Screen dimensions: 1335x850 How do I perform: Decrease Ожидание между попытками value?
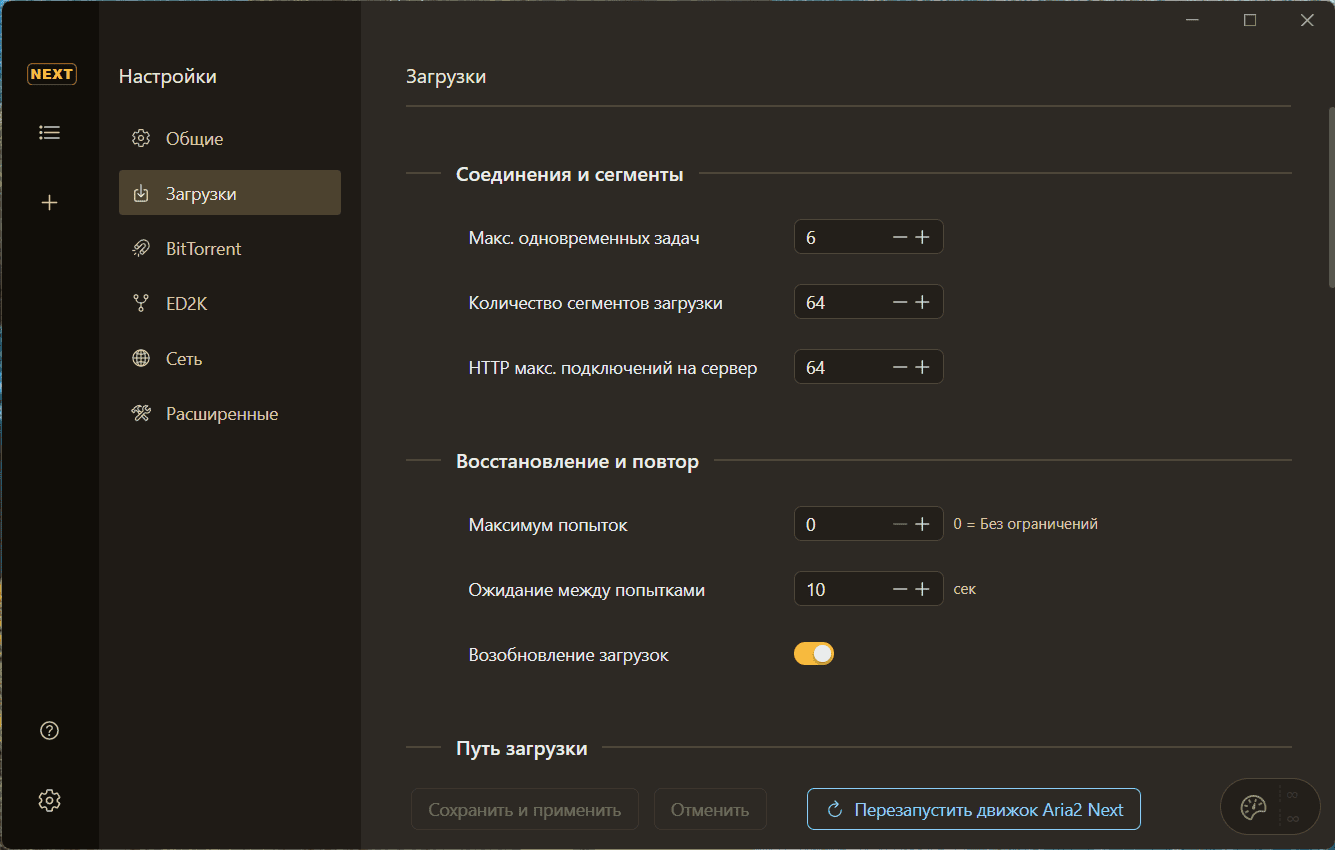click(x=900, y=590)
